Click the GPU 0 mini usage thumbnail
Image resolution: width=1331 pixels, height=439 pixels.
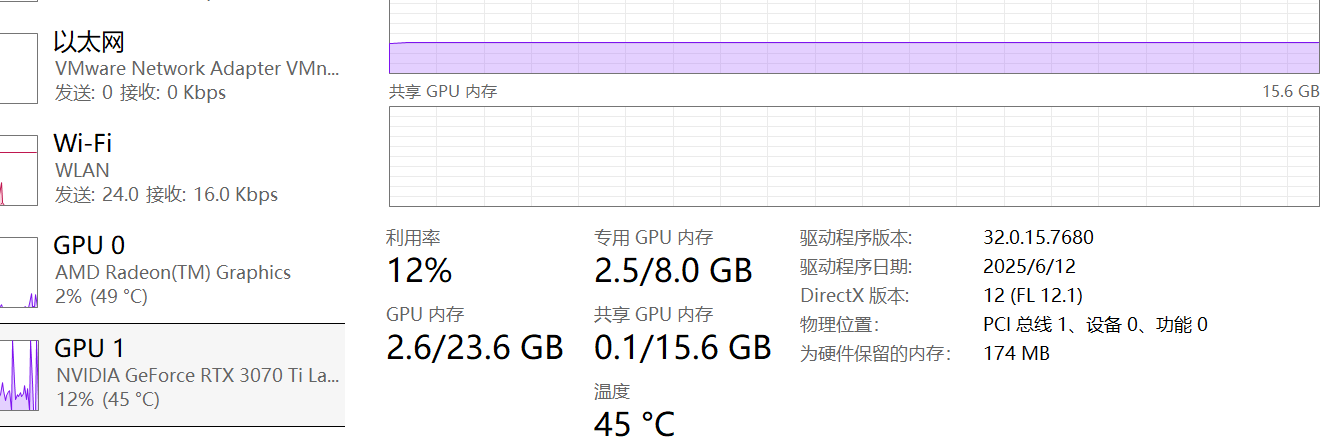18,272
